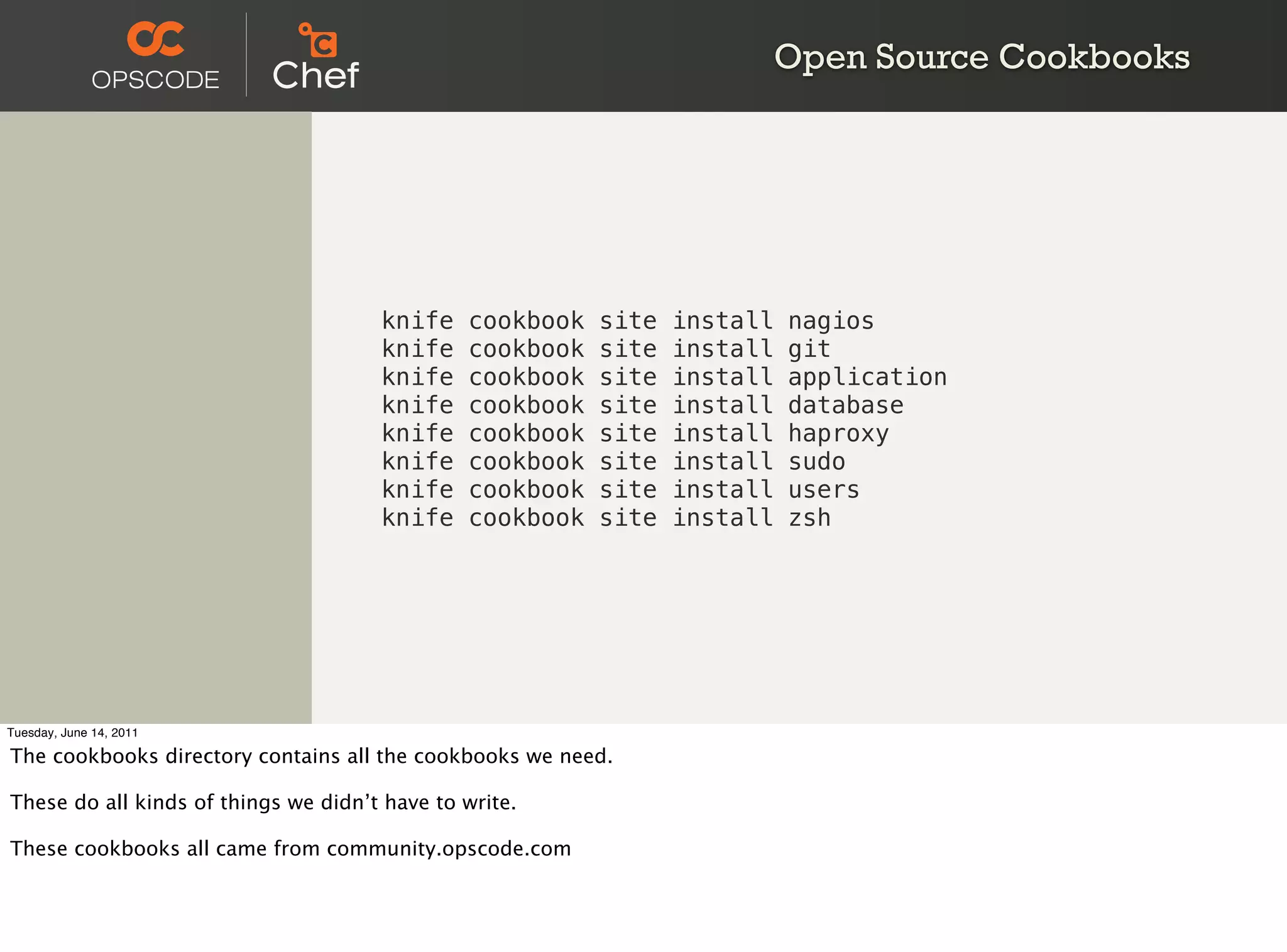Viewport: 1287px width, 952px height.
Task: Click the note 'These do all kinds of things...'
Action: click(263, 802)
